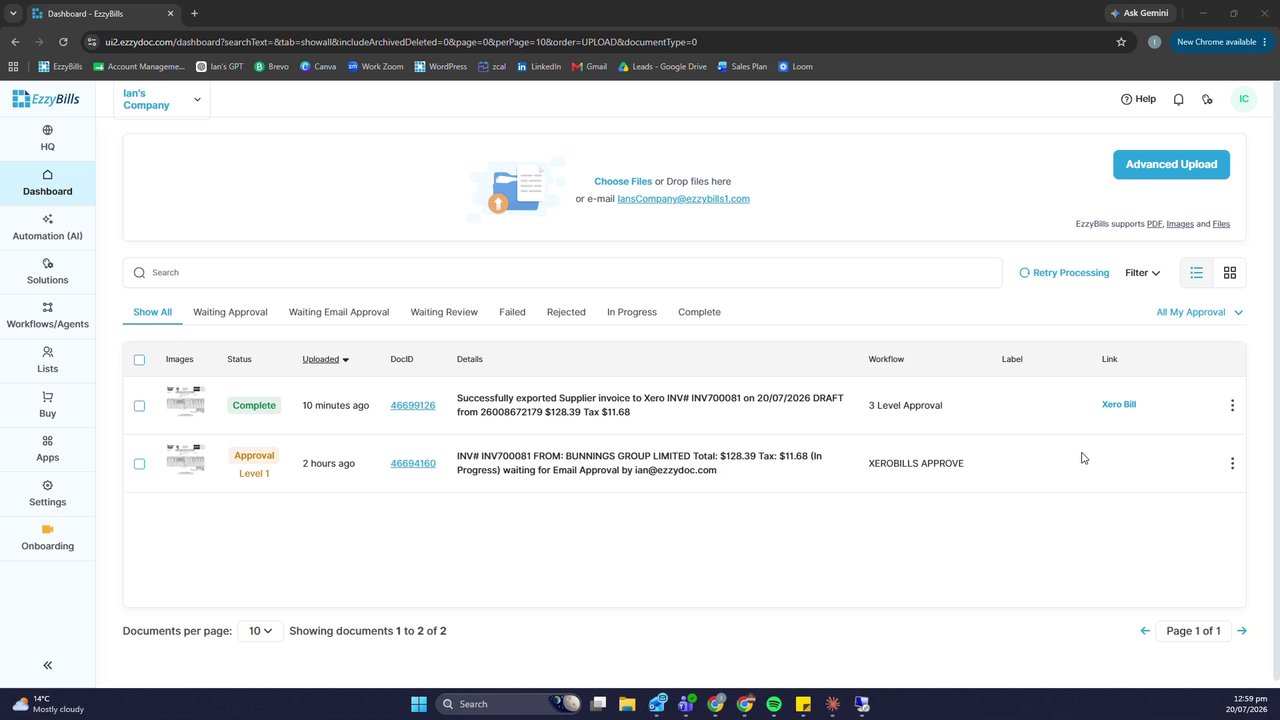
Task: Toggle select-all documents checkbox
Action: [139, 360]
